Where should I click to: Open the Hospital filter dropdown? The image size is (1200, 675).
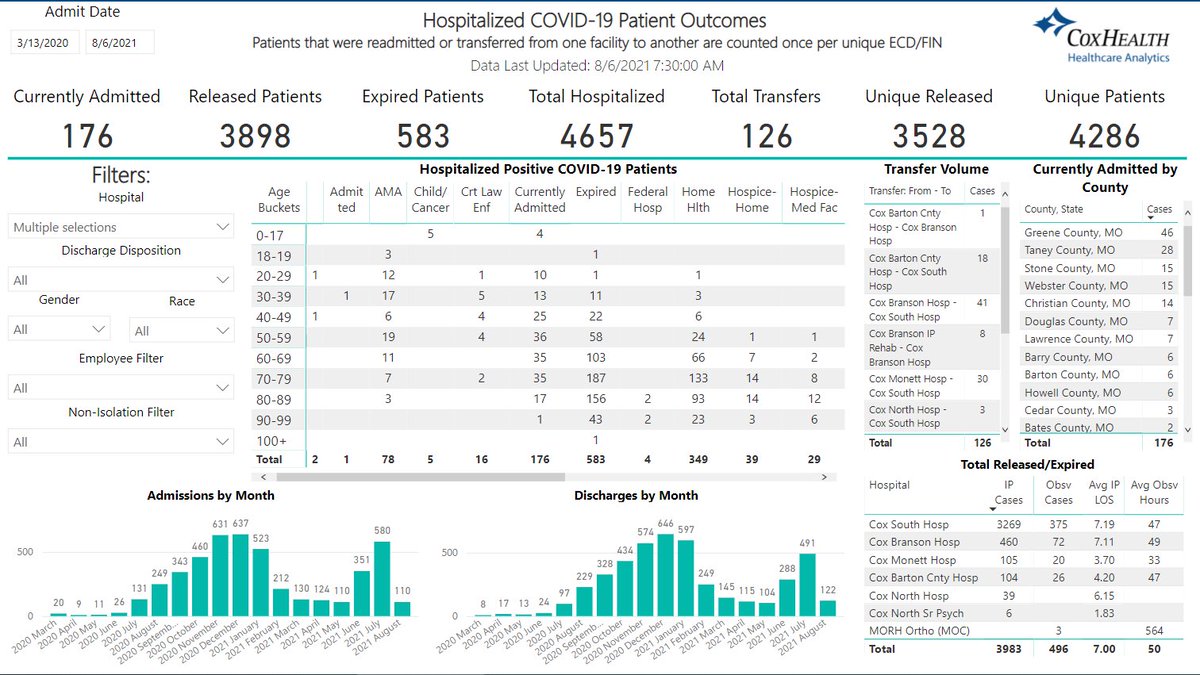click(121, 228)
